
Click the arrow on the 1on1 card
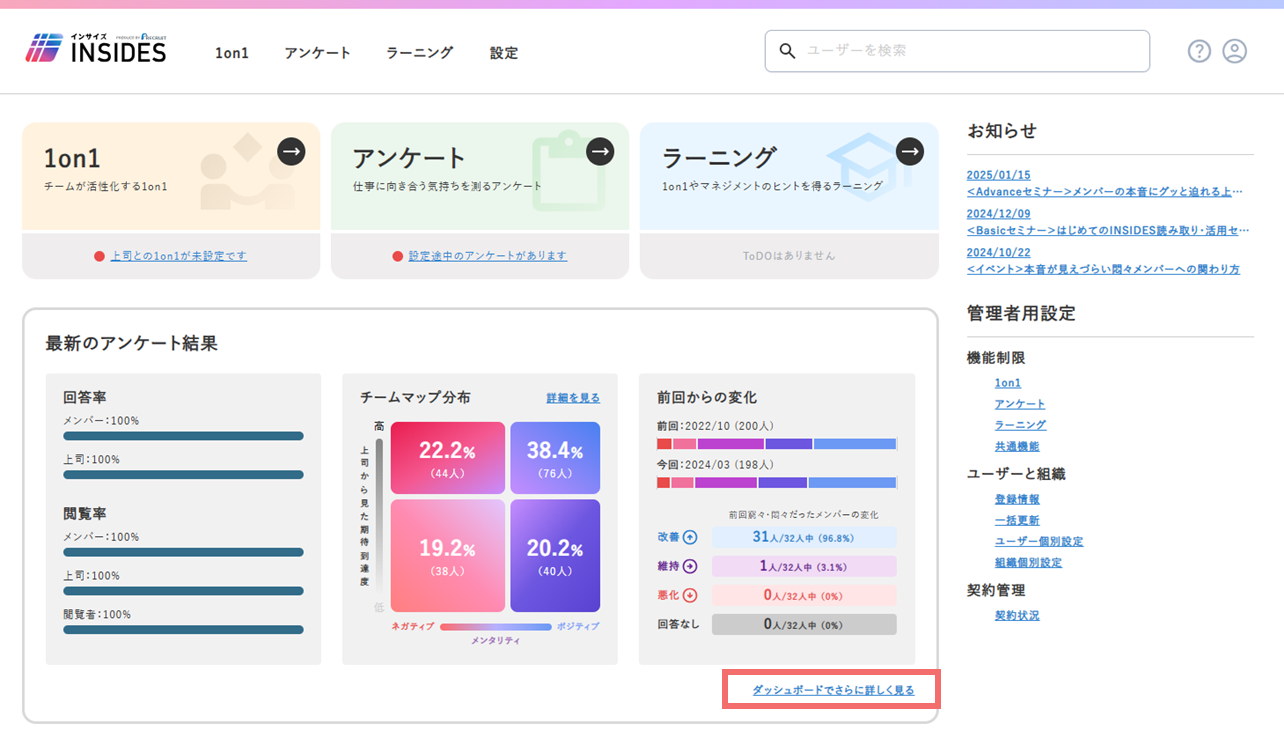point(291,151)
